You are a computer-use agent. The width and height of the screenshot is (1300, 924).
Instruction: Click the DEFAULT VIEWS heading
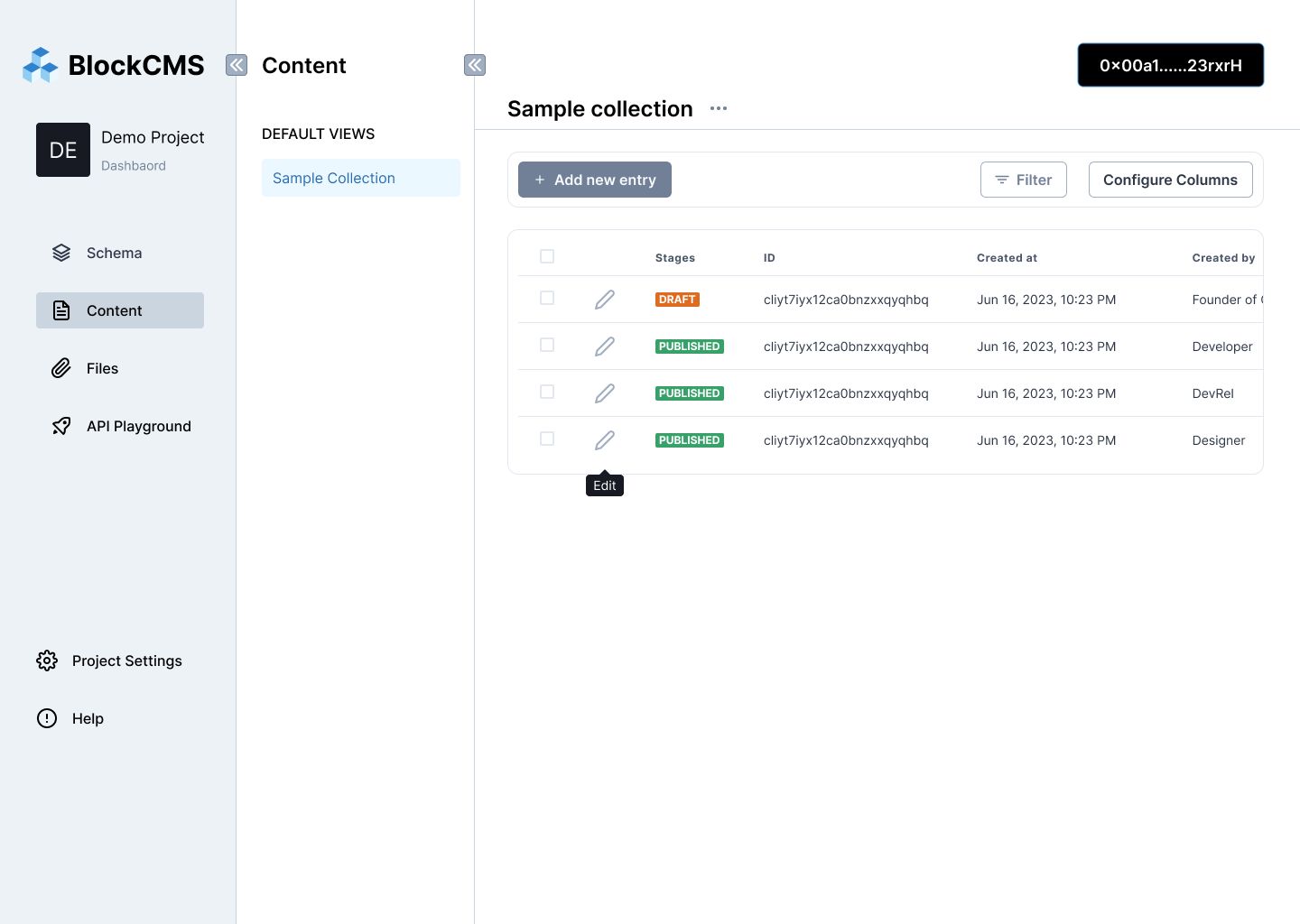tap(318, 134)
